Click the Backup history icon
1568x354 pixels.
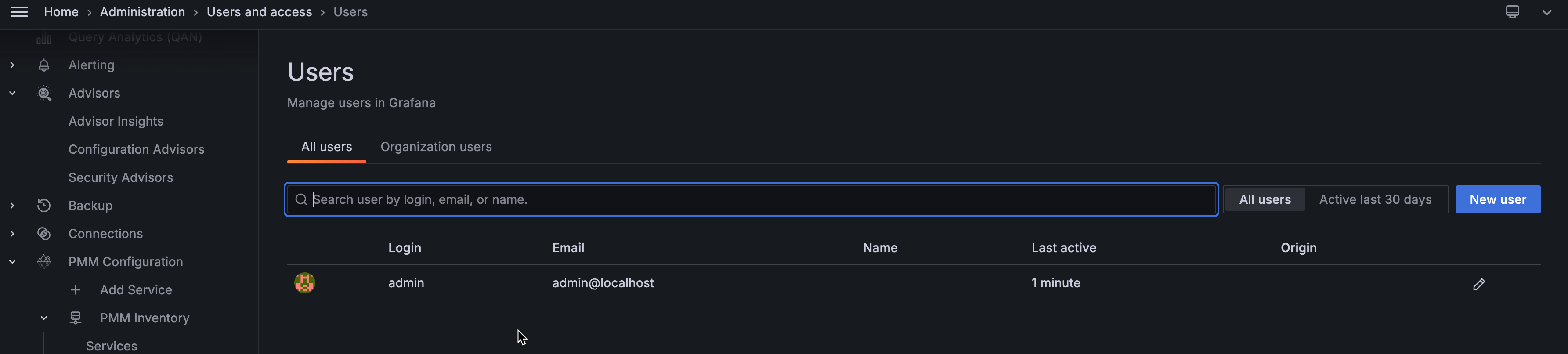click(x=44, y=206)
